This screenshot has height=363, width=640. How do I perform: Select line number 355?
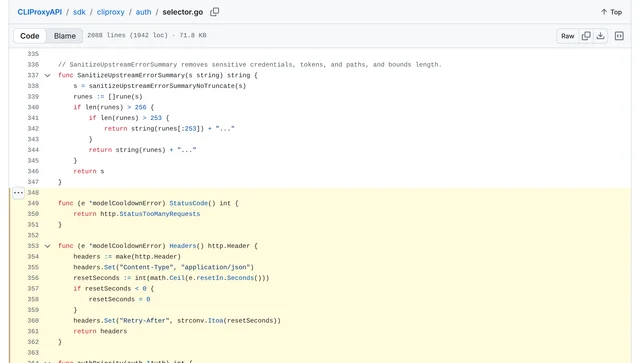[33, 267]
